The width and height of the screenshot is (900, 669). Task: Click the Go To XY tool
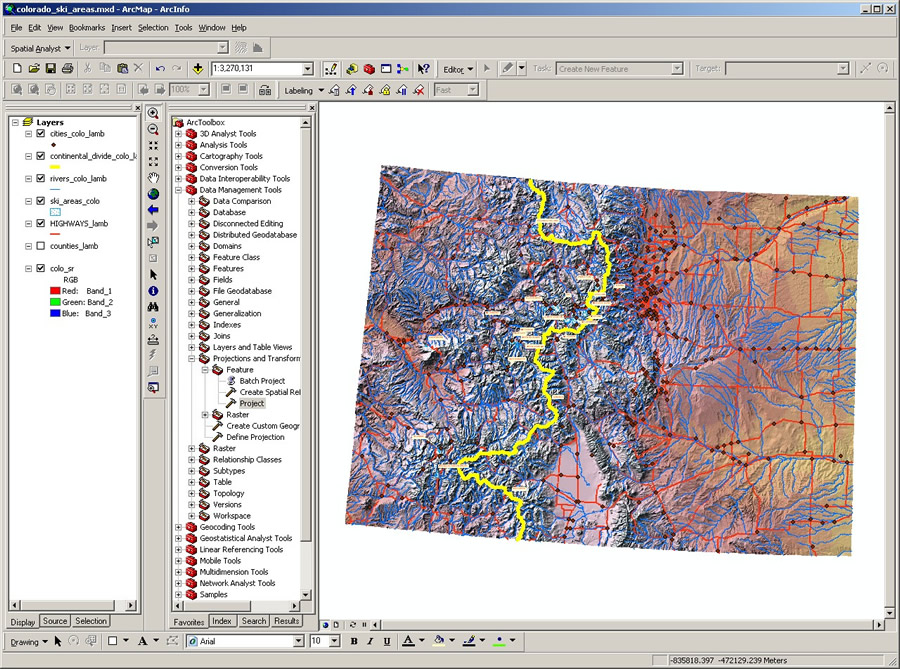pyautogui.click(x=153, y=323)
